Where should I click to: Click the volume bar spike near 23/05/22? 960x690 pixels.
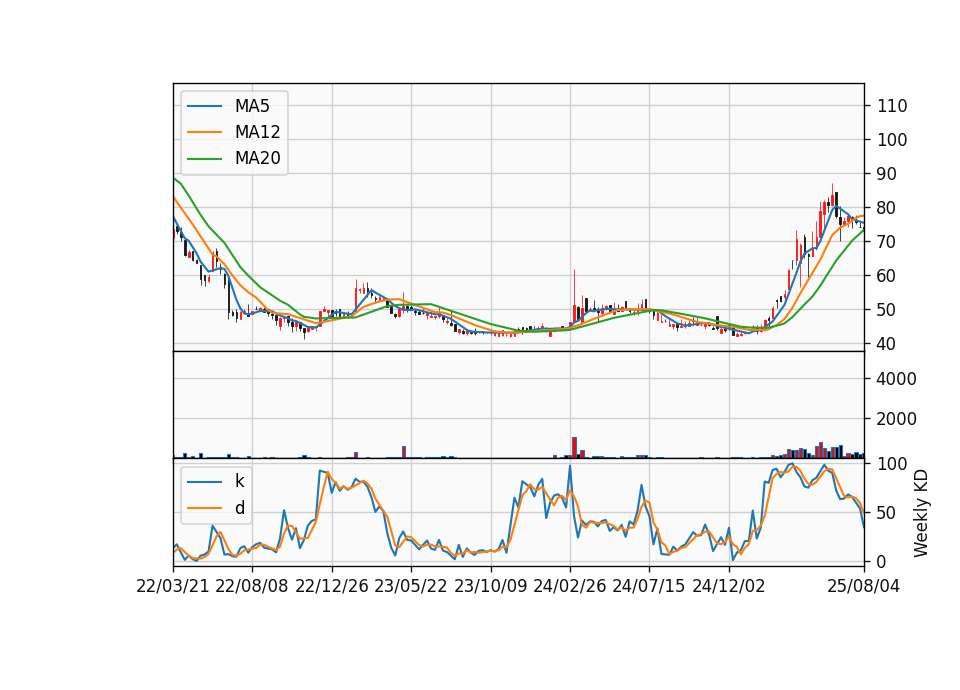tap(404, 452)
